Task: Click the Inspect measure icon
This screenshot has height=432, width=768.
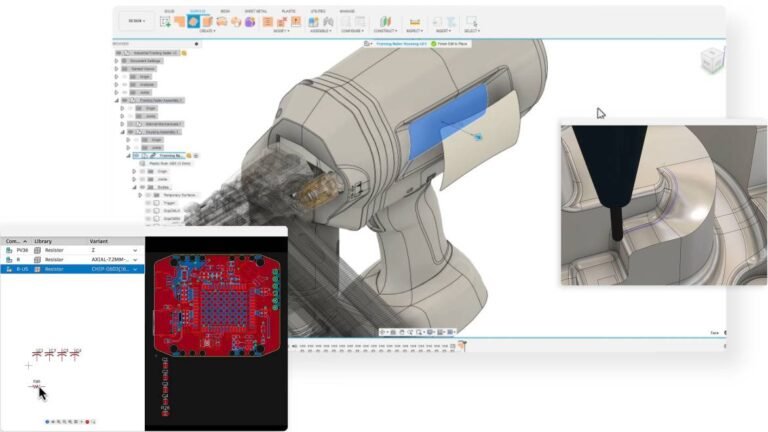Action: (x=414, y=22)
